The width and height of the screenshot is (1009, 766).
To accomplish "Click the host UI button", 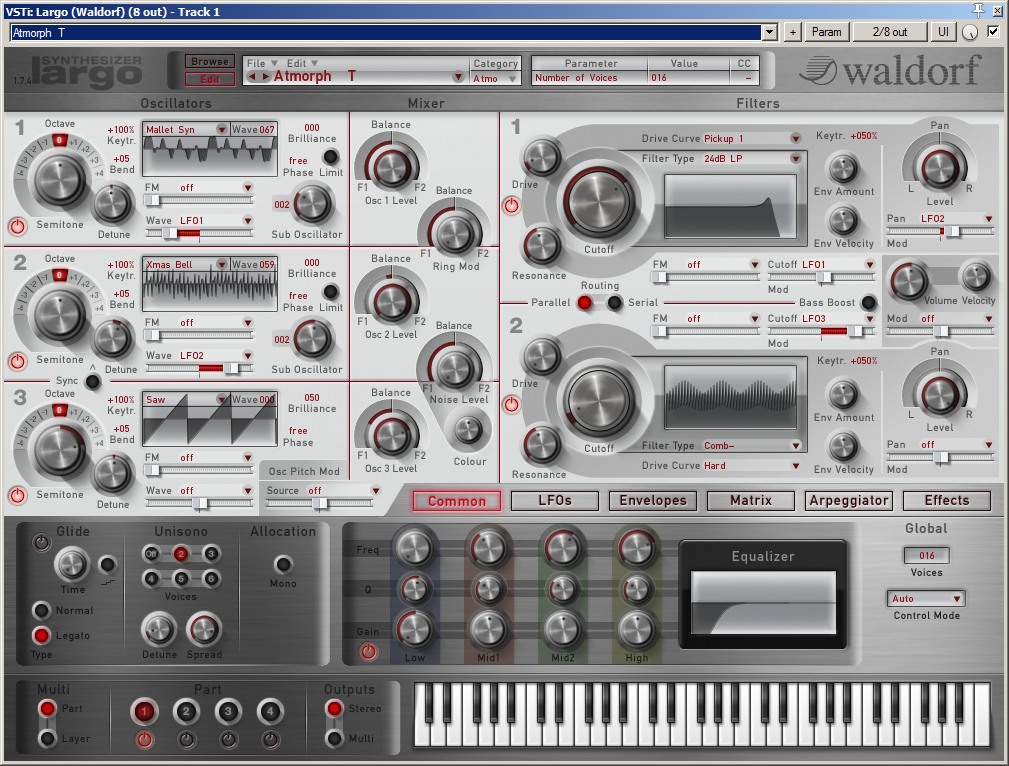I will point(943,32).
